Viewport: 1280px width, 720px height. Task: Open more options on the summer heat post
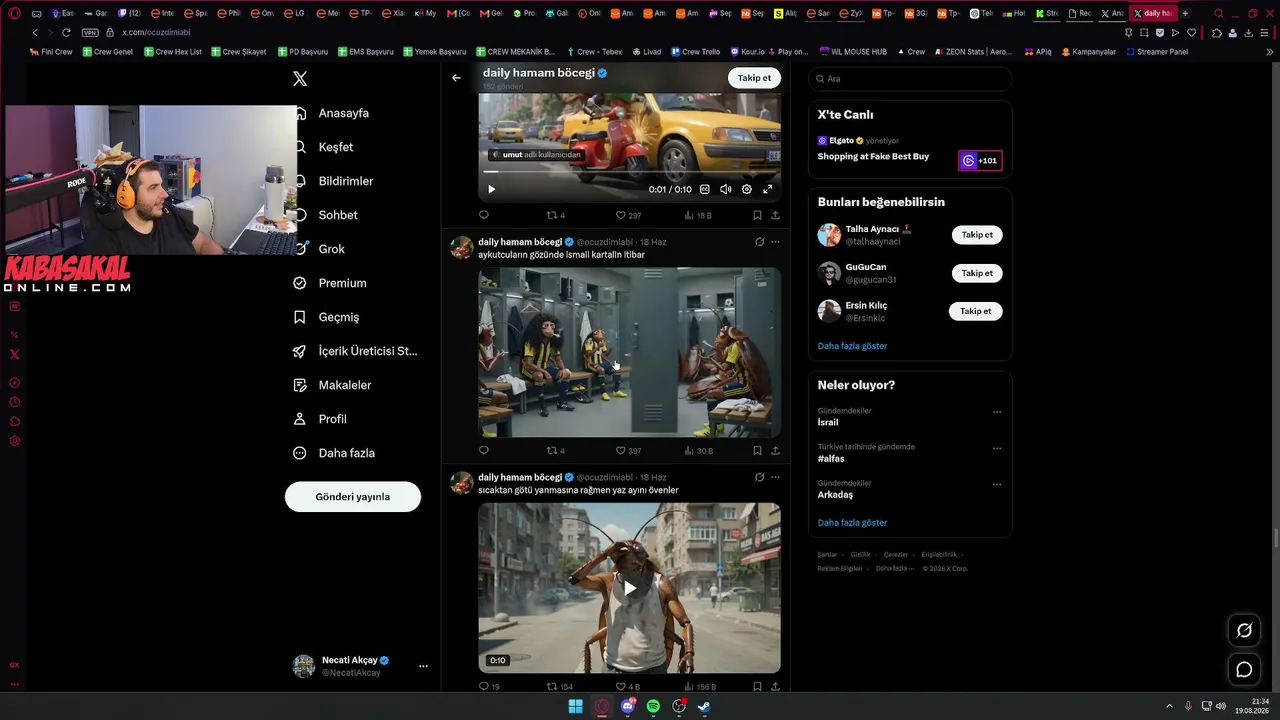click(775, 478)
